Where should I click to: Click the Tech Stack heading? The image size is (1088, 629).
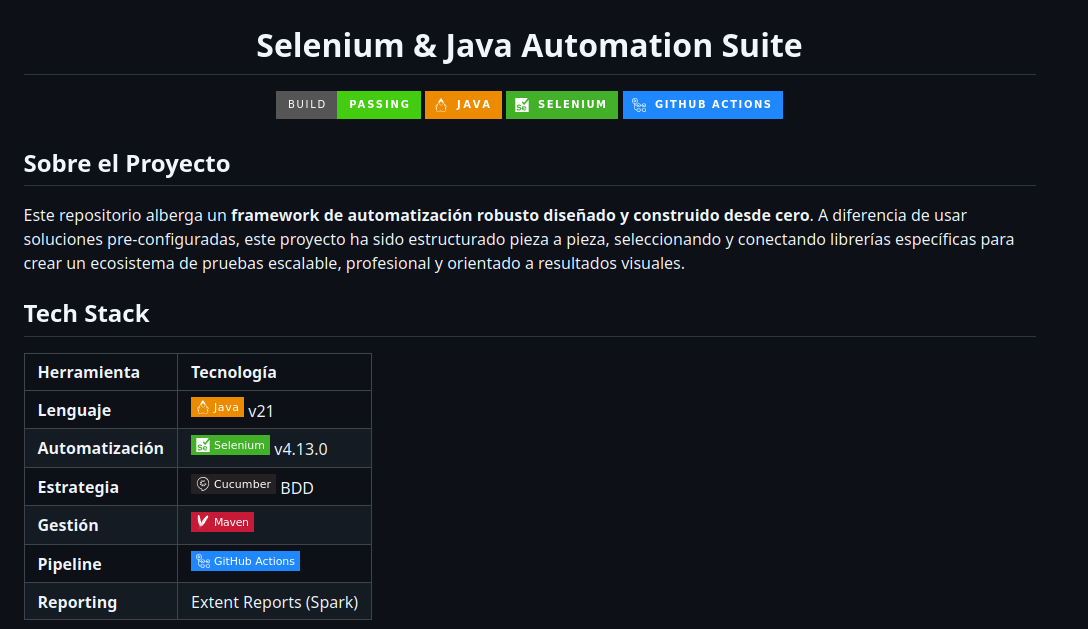click(x=86, y=313)
